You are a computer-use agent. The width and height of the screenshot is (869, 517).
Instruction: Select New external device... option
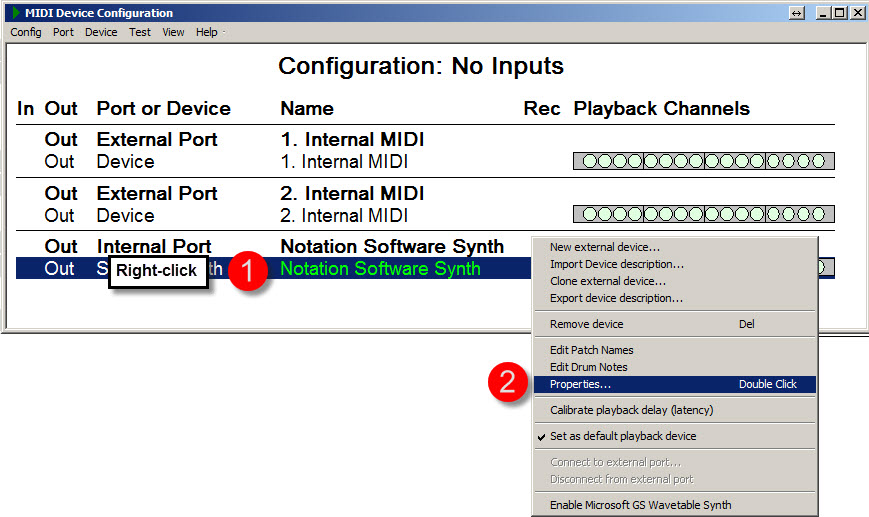pyautogui.click(x=604, y=247)
